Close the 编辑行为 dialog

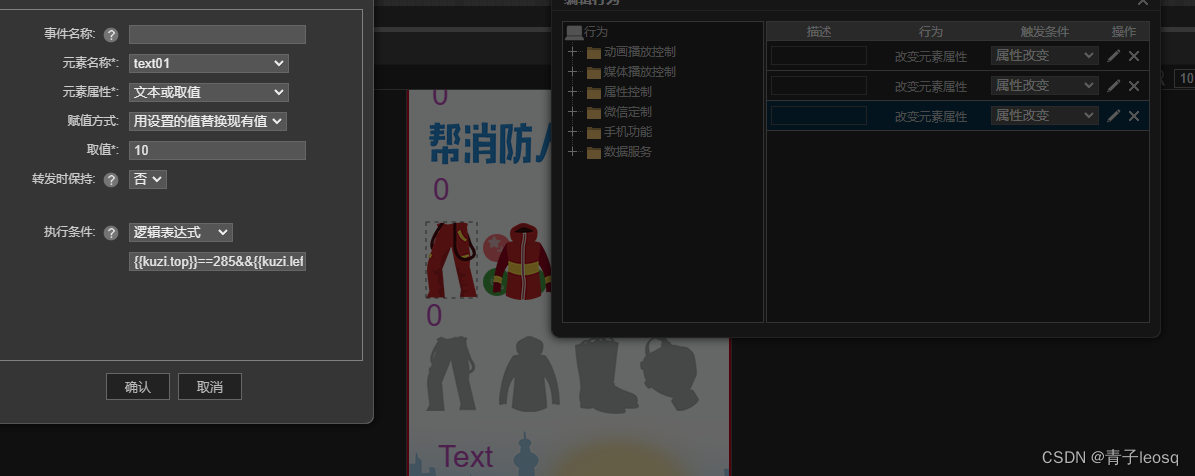coord(1142,2)
